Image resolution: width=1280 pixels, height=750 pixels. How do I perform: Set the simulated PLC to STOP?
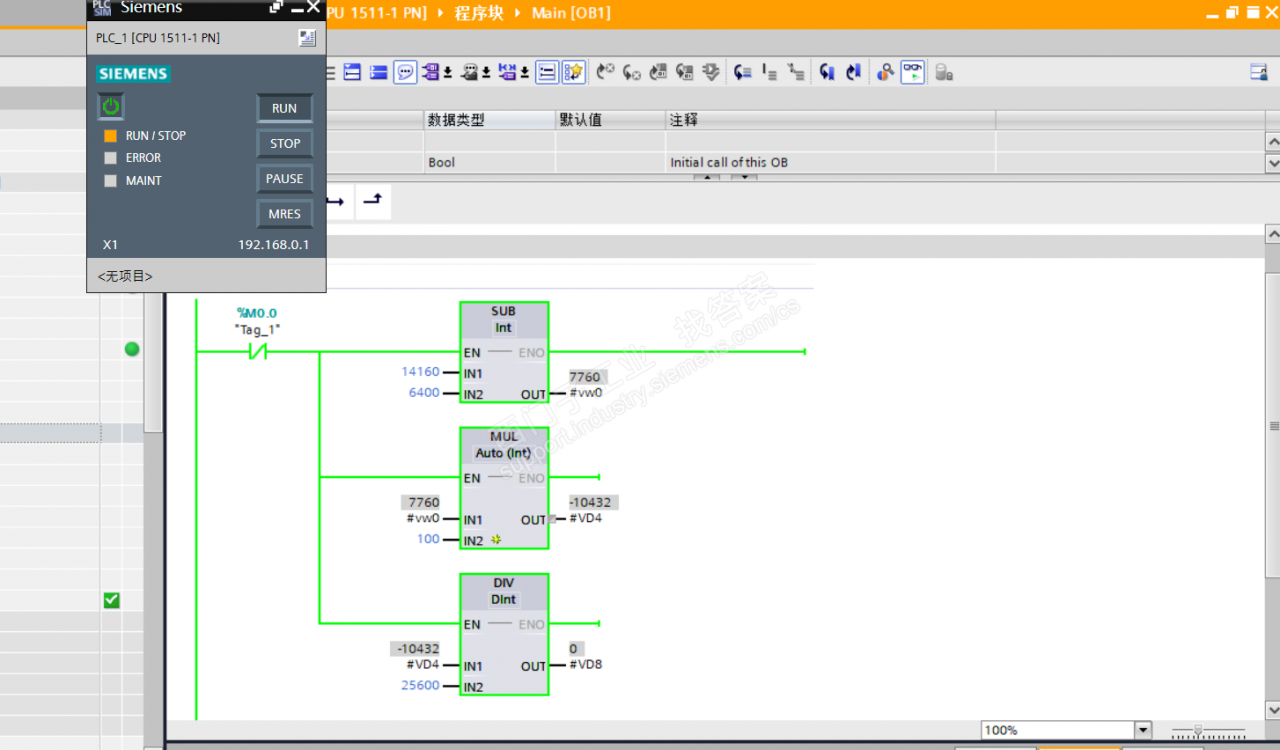point(284,143)
